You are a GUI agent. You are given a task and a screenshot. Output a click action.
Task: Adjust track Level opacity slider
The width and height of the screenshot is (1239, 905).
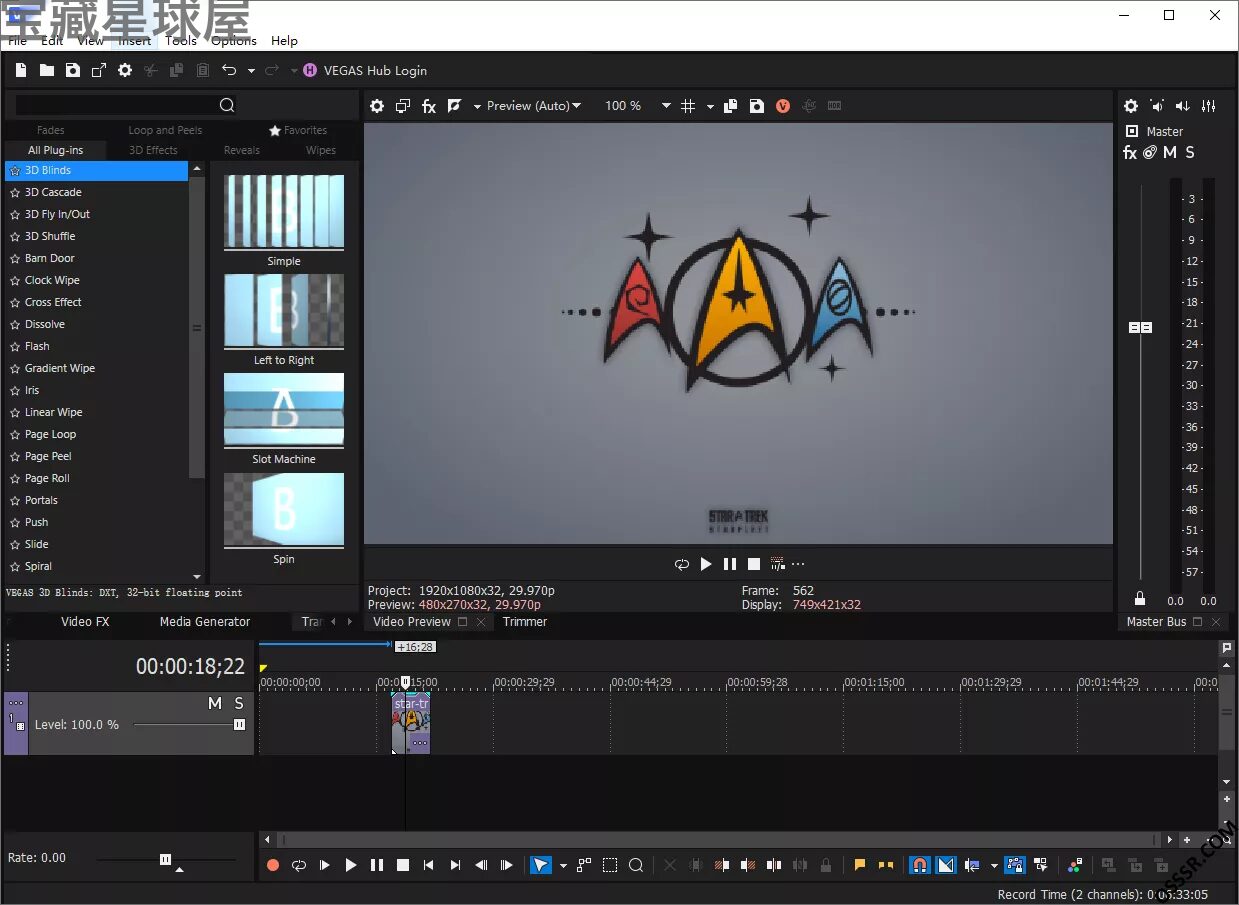pyautogui.click(x=240, y=725)
